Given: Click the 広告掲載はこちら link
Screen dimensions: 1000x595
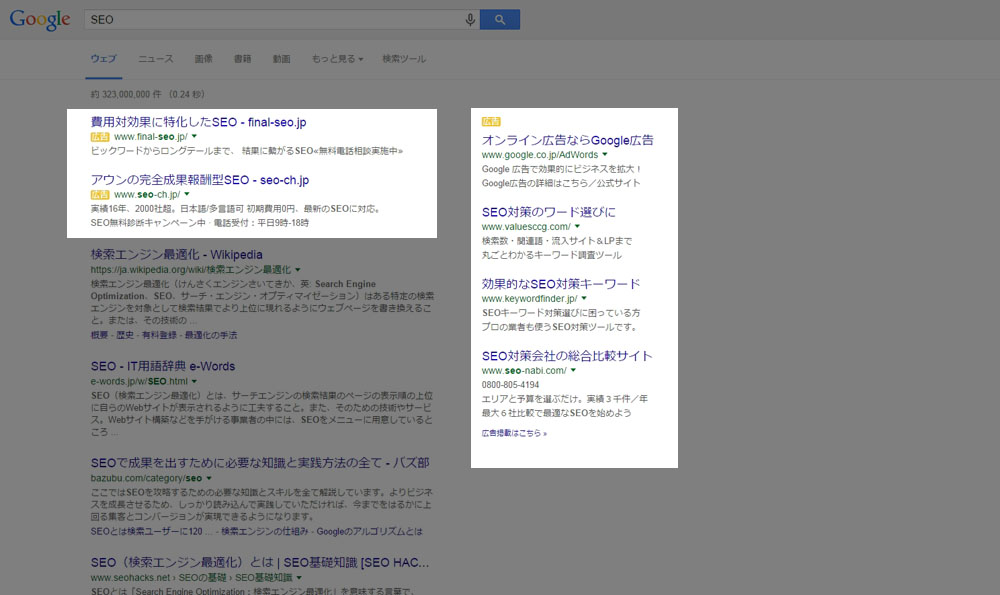Looking at the screenshot, I should 514,433.
